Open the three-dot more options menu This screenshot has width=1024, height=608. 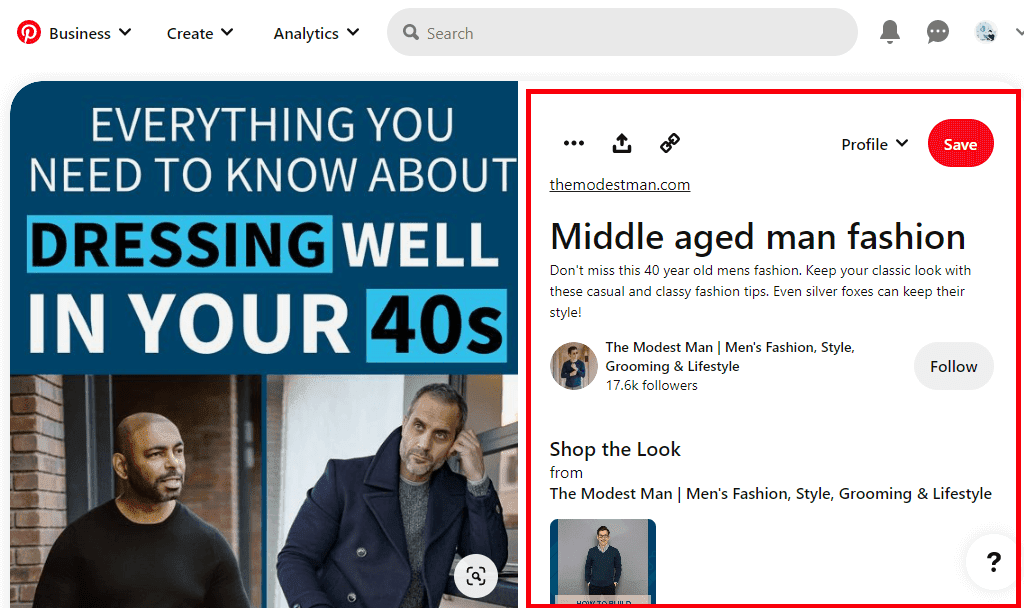pos(573,144)
